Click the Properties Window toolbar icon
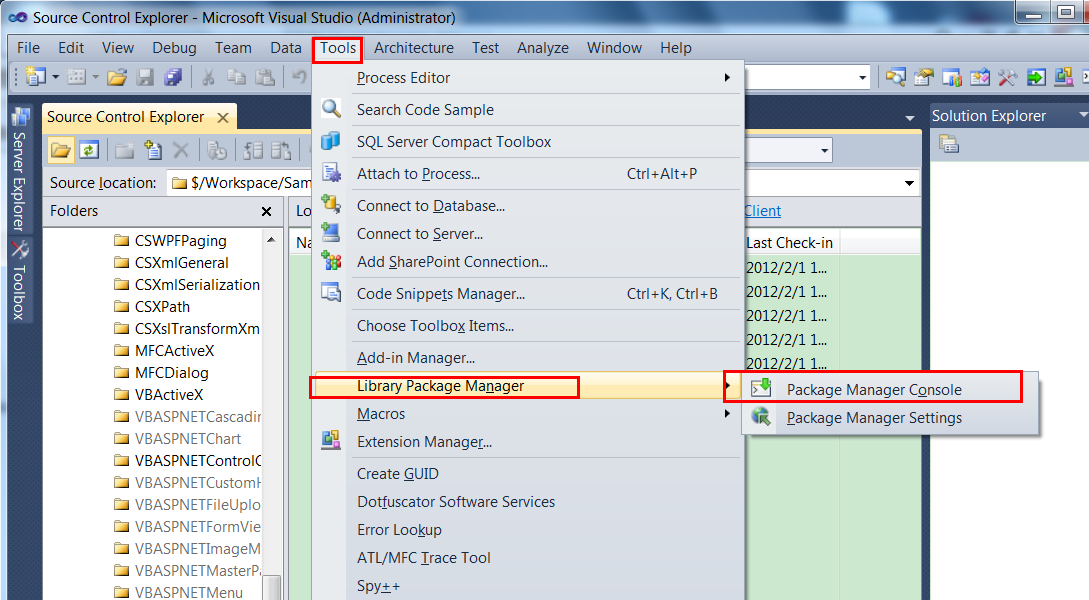Image resolution: width=1089 pixels, height=600 pixels. point(923,77)
